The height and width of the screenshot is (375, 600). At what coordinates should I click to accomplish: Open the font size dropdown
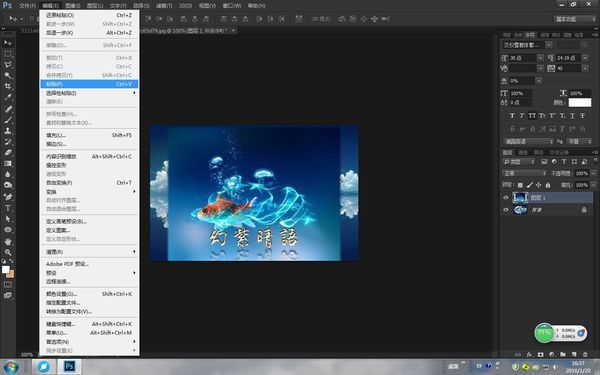point(540,57)
